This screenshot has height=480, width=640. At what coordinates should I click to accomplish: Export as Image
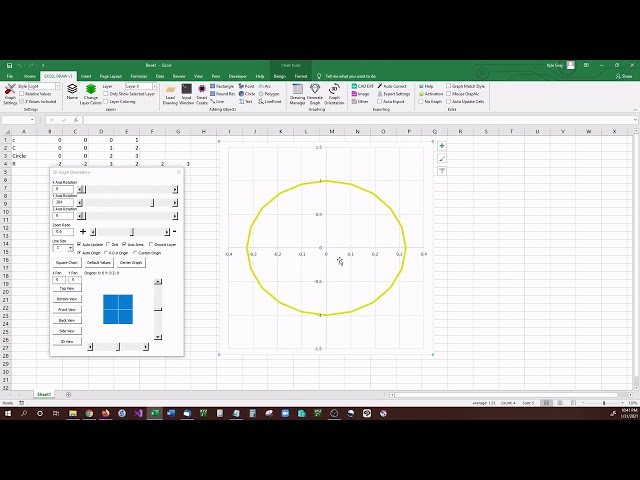coord(360,94)
